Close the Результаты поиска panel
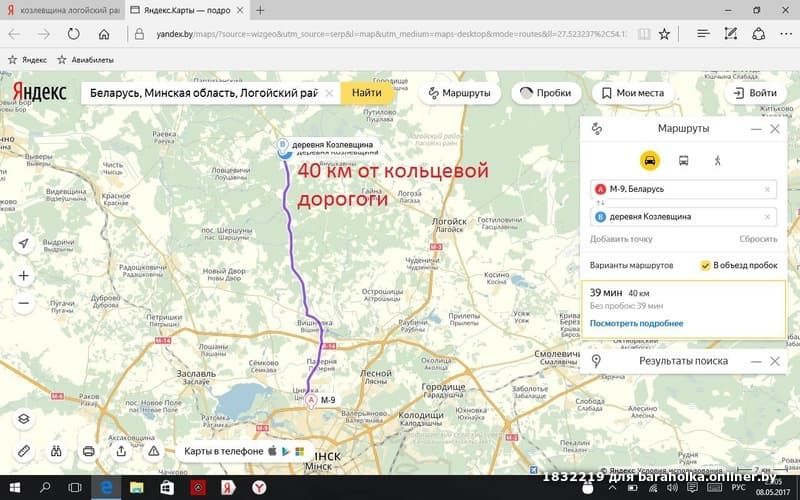800x500 pixels. (774, 361)
